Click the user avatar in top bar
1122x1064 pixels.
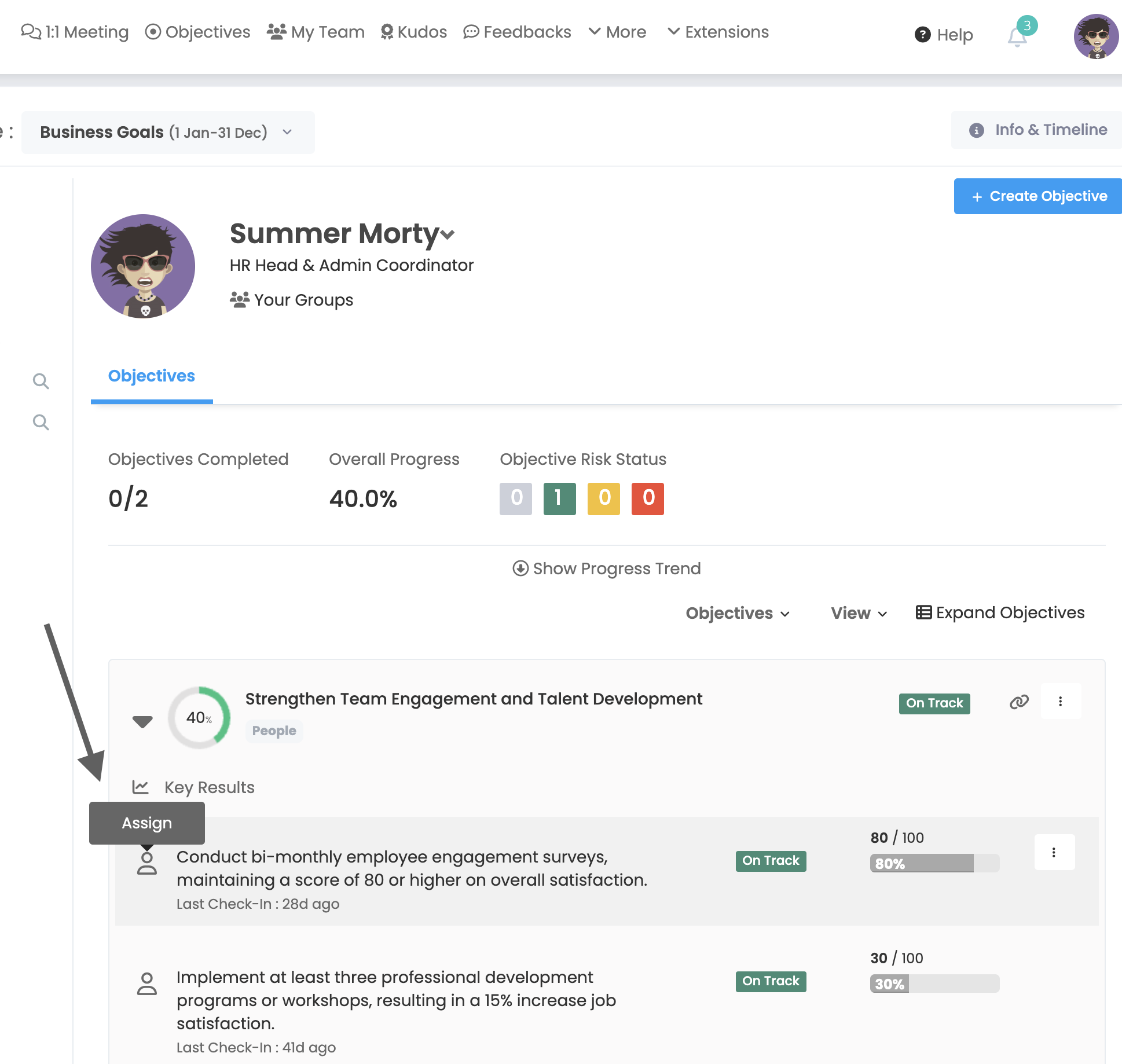(x=1095, y=36)
